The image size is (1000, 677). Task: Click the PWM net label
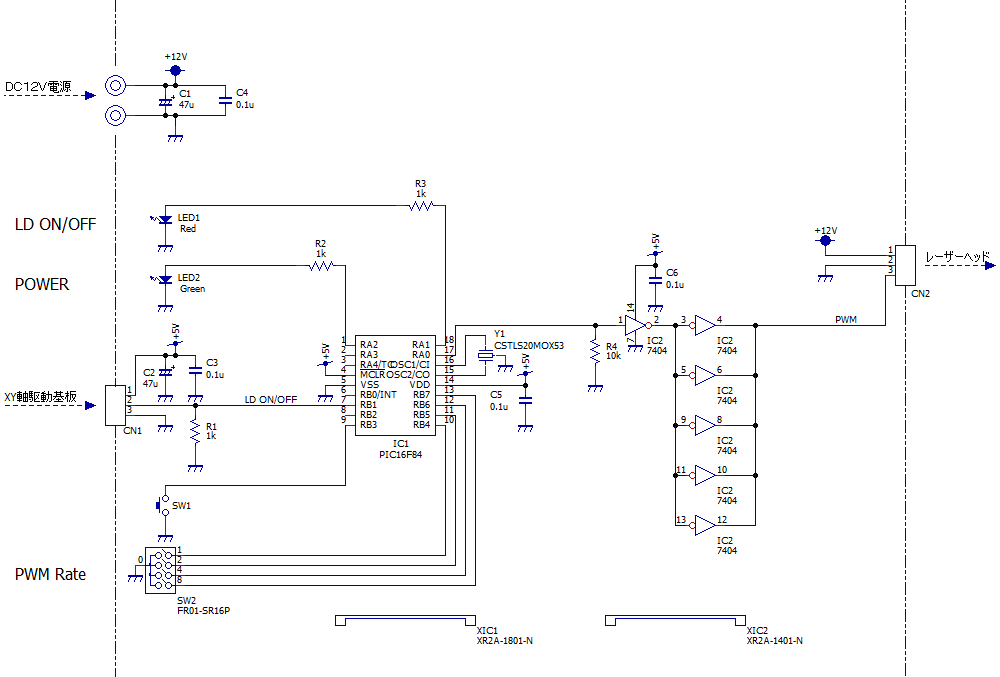click(846, 319)
